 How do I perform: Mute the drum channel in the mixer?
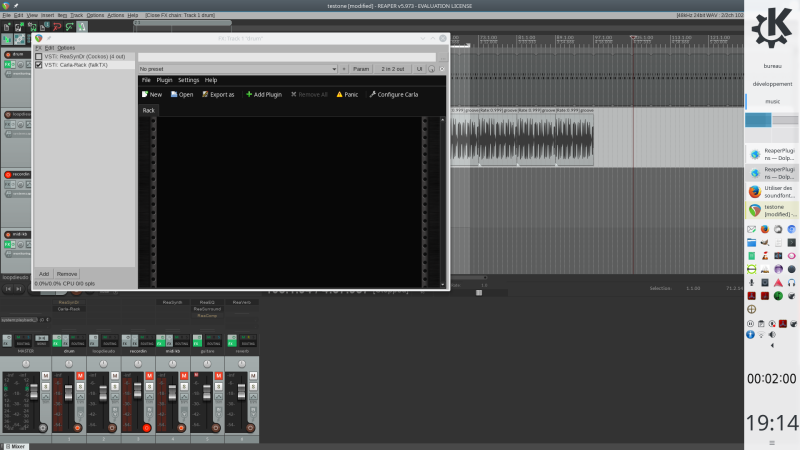coord(80,376)
